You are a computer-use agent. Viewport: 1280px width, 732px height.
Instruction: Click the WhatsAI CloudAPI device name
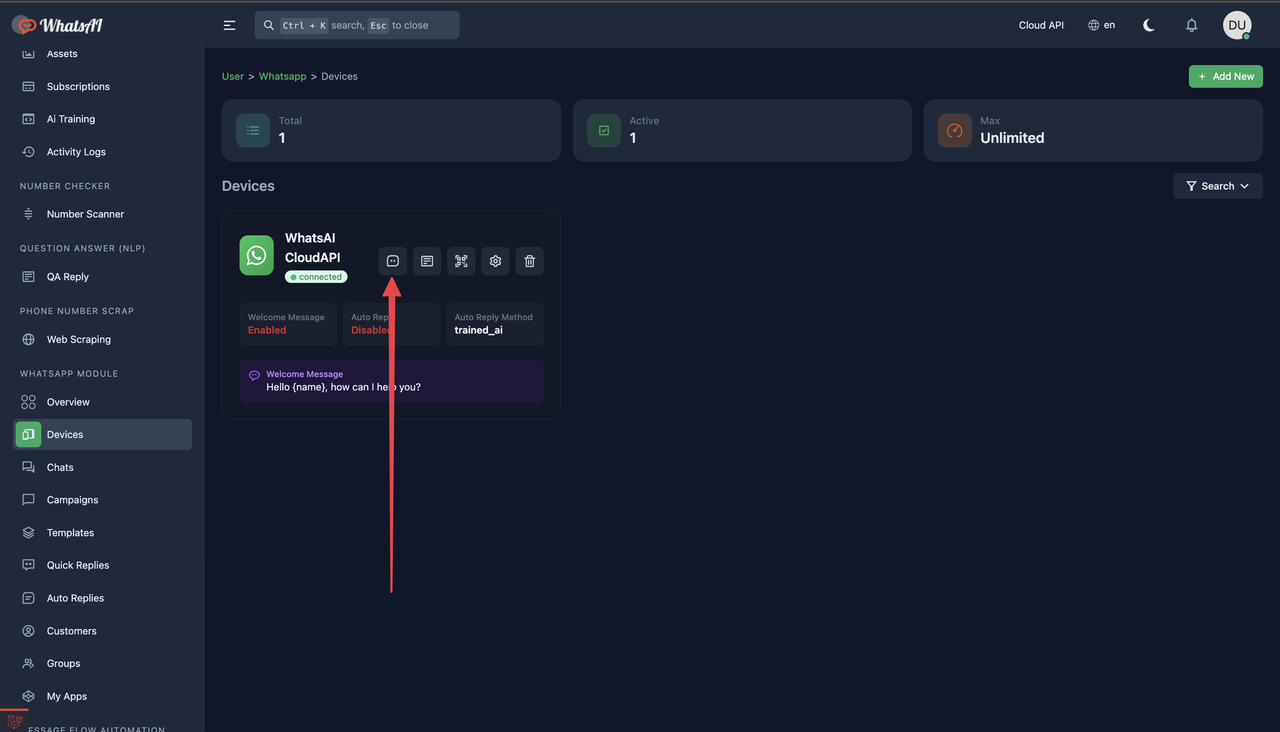[313, 248]
